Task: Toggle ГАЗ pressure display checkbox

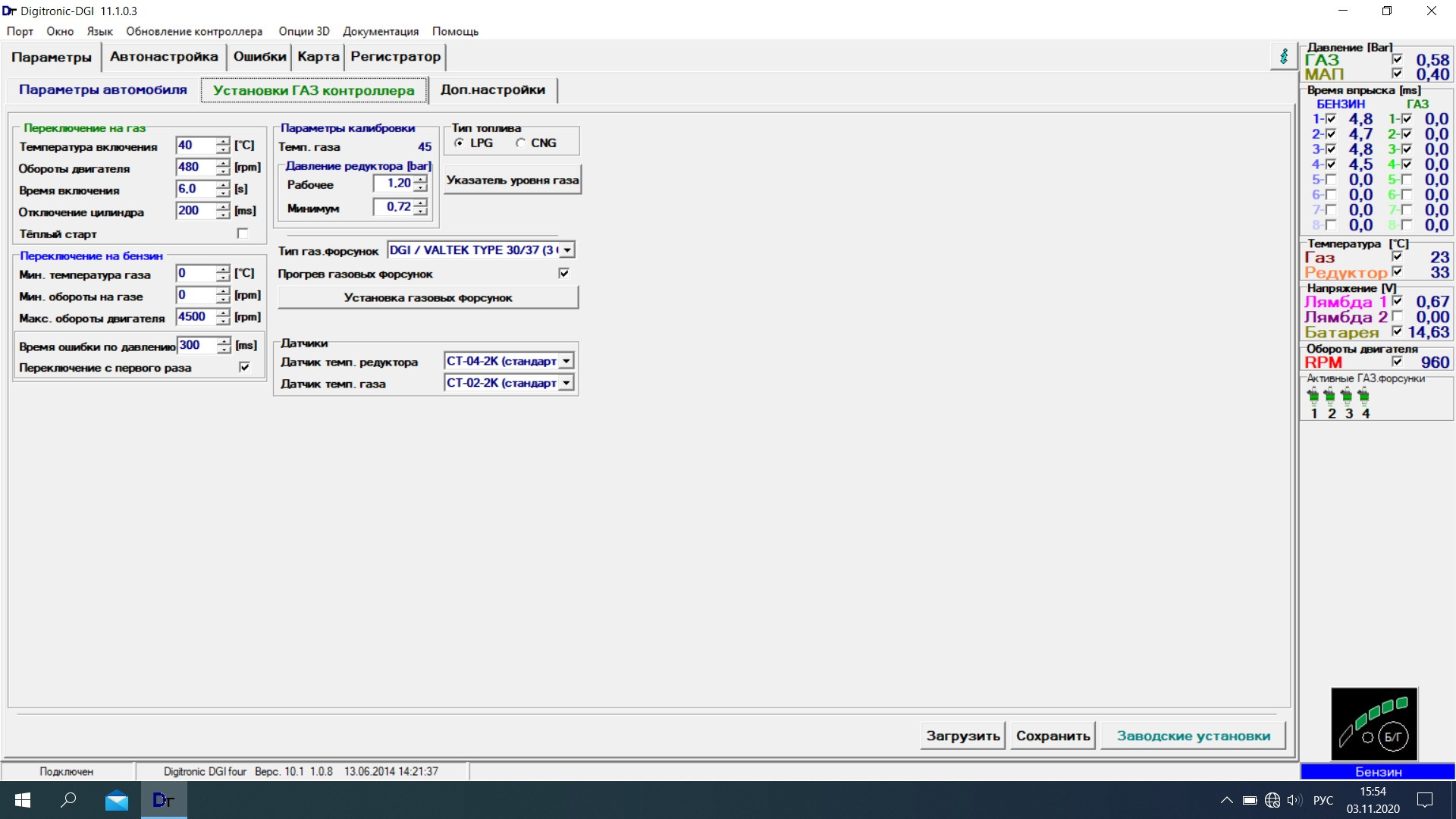Action: [x=1397, y=59]
